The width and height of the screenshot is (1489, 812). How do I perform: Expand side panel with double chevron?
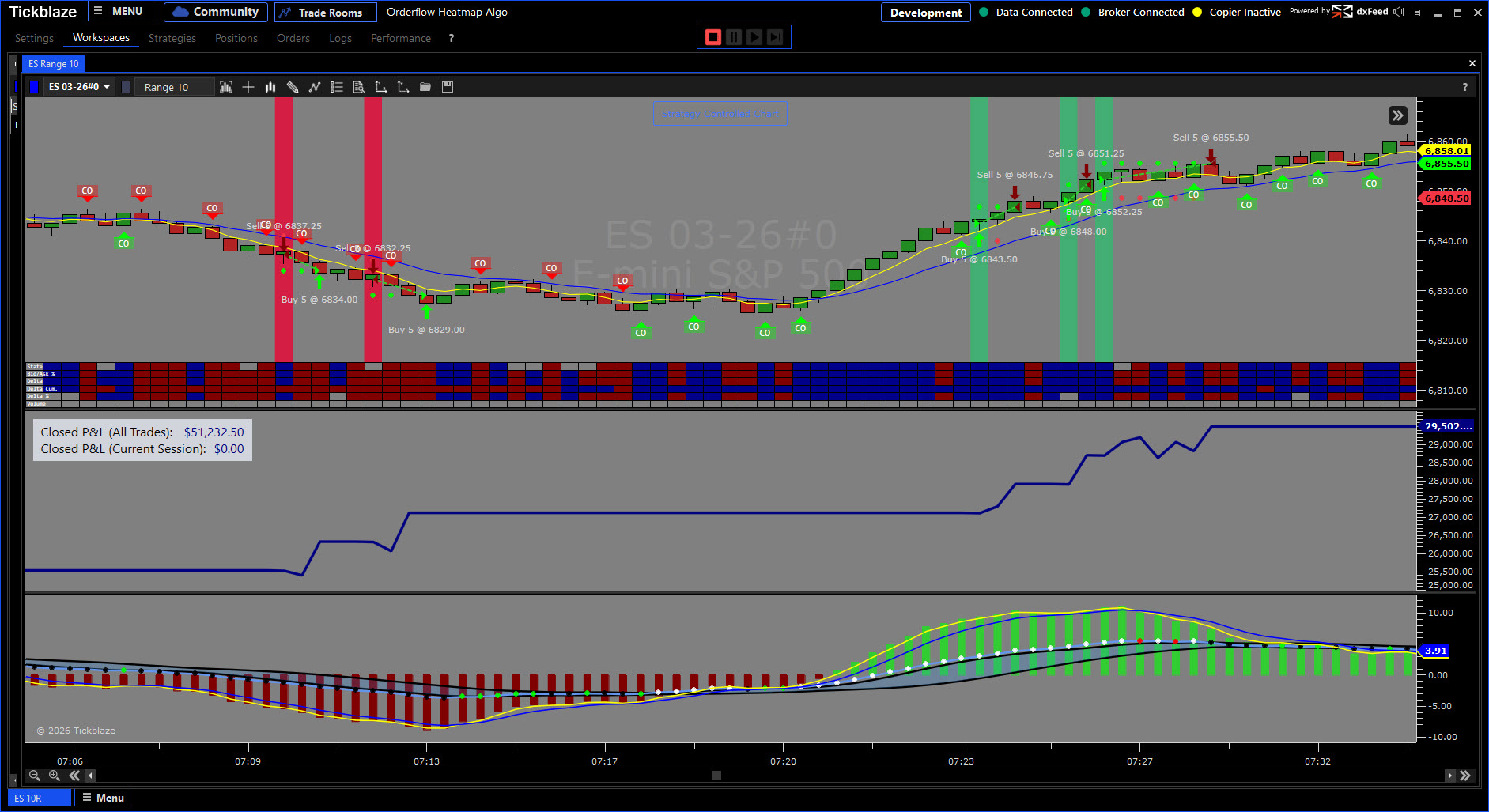click(1397, 115)
